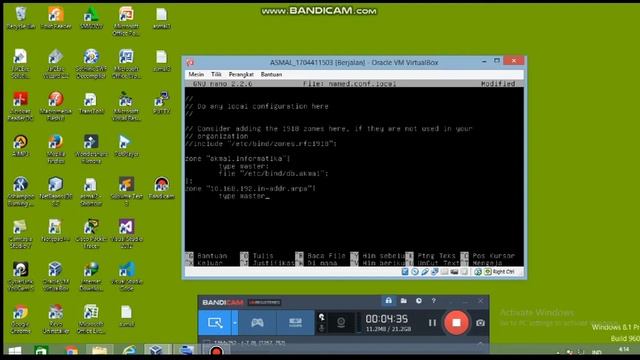
Task: Select Bandicam HDMI device recording mode
Action: [x=295, y=322]
